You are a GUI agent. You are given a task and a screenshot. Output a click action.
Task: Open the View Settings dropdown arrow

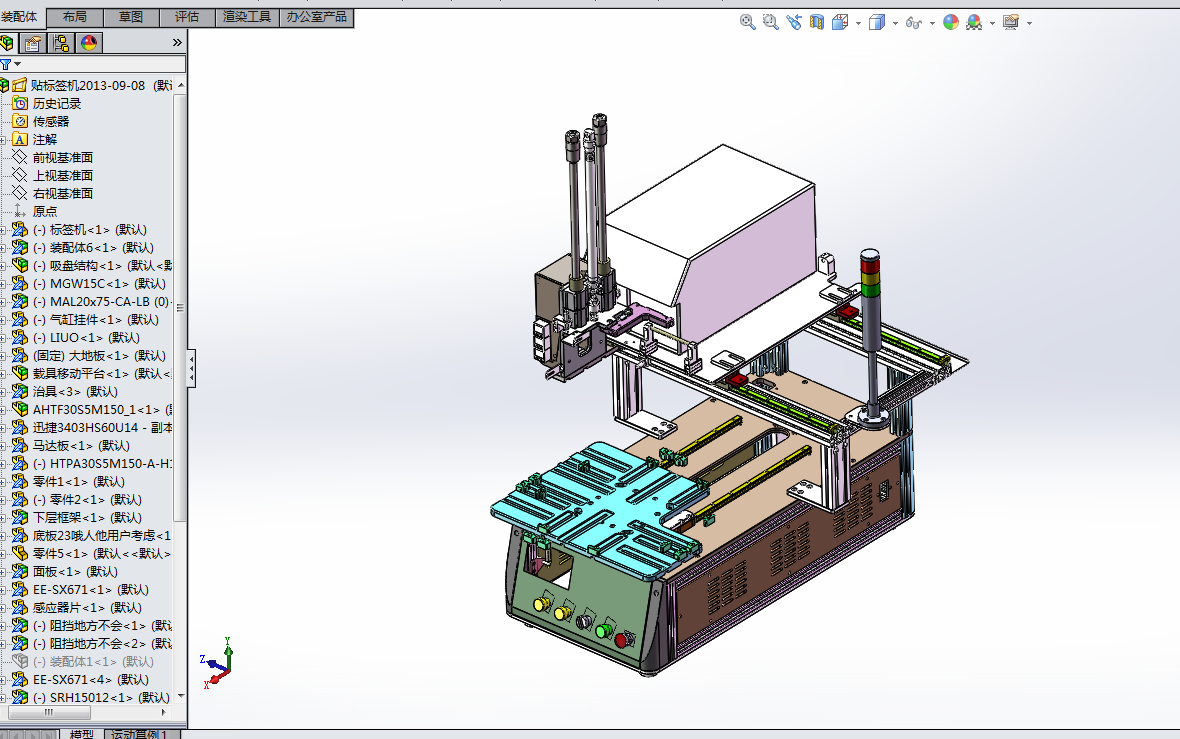(x=1029, y=23)
